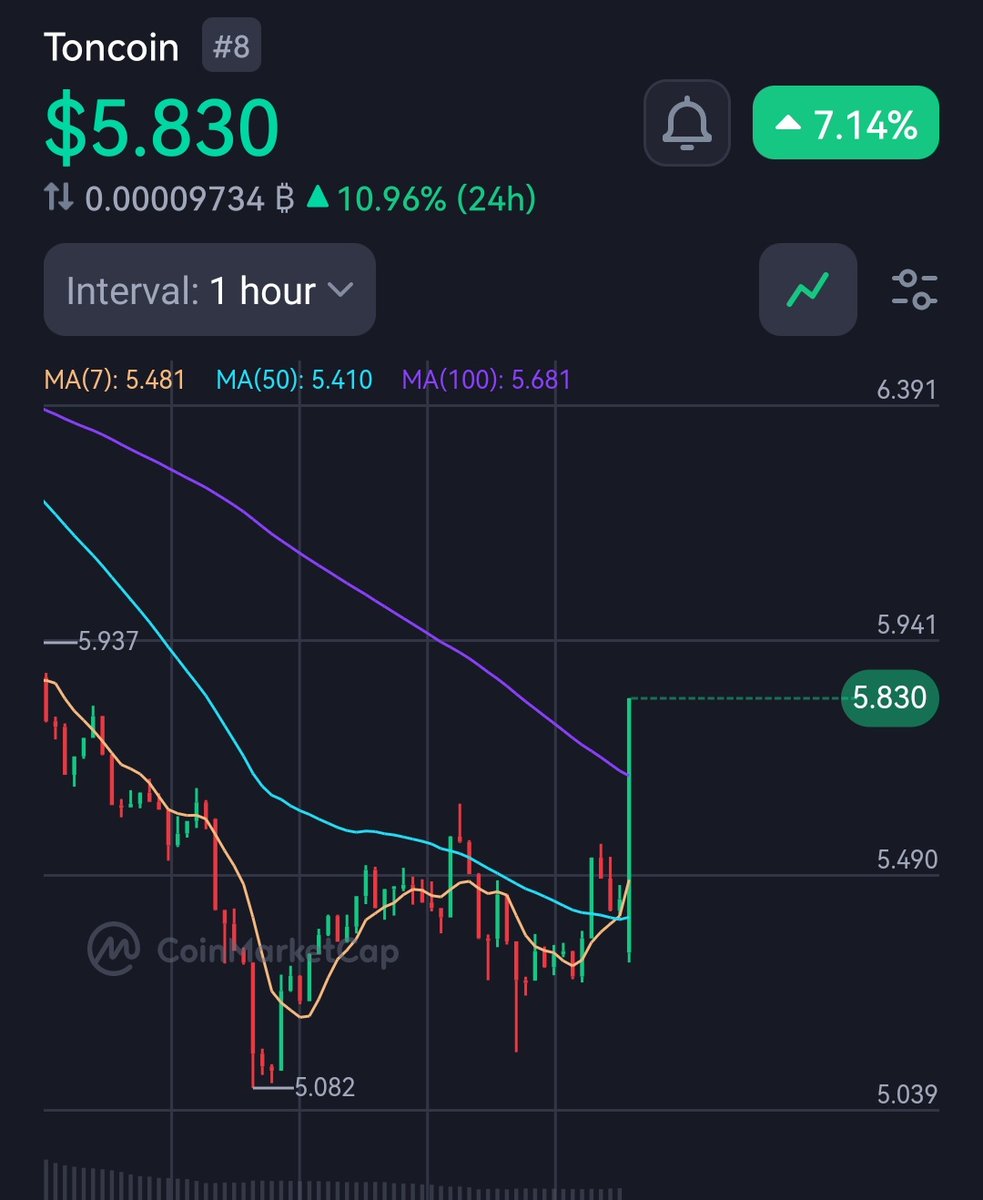Tap the Toncoin title

[x=112, y=47]
